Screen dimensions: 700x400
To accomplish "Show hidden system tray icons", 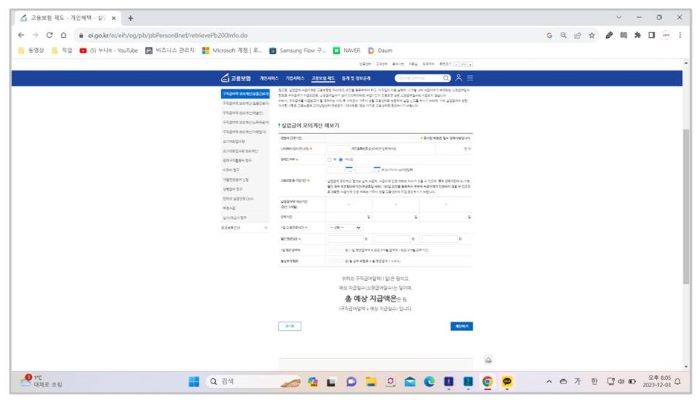I will point(549,381).
